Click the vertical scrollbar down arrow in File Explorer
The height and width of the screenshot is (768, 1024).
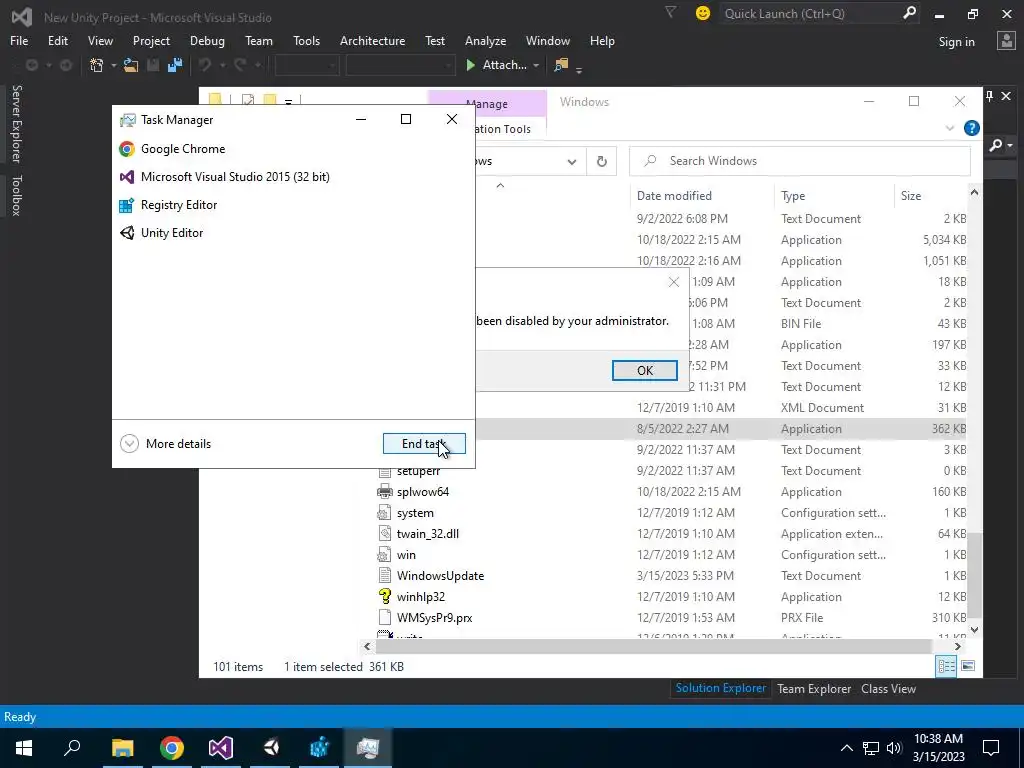click(974, 630)
